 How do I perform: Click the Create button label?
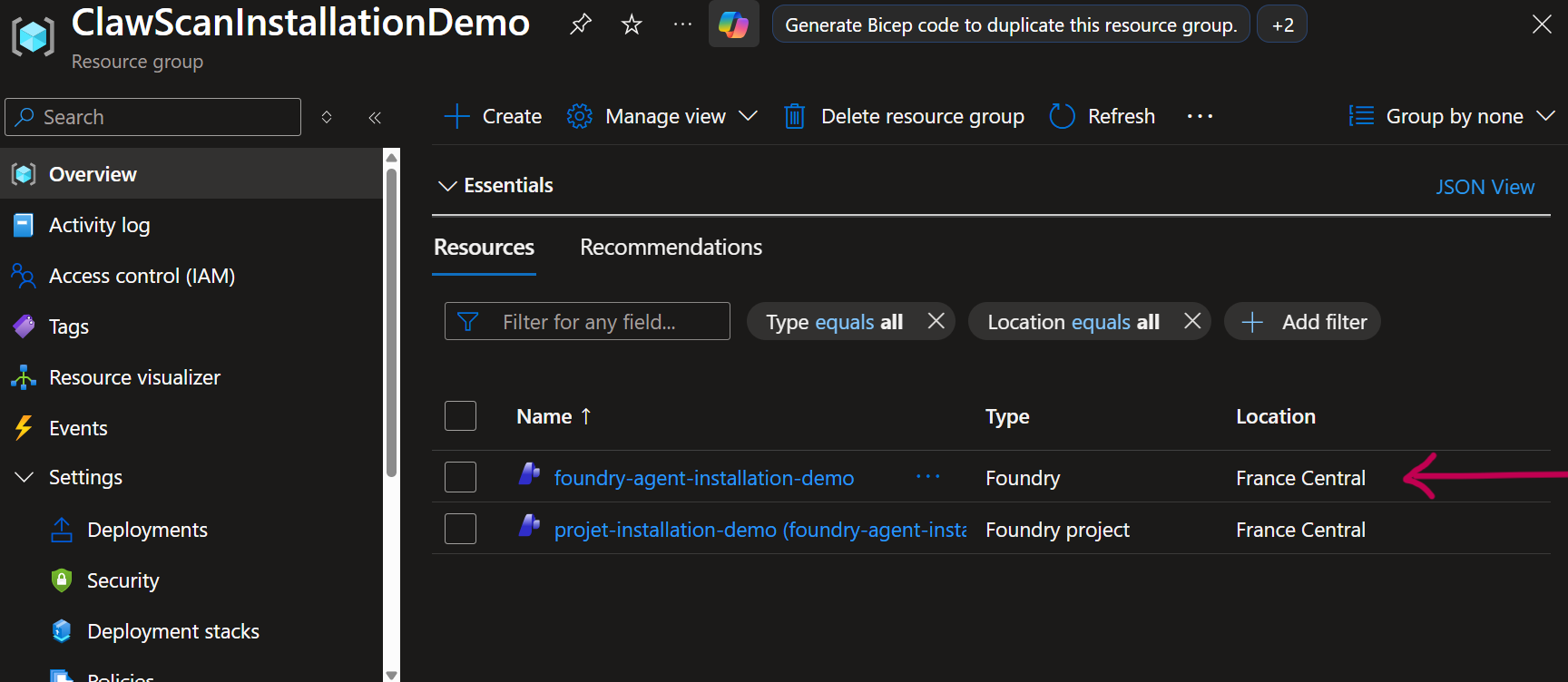[x=512, y=116]
